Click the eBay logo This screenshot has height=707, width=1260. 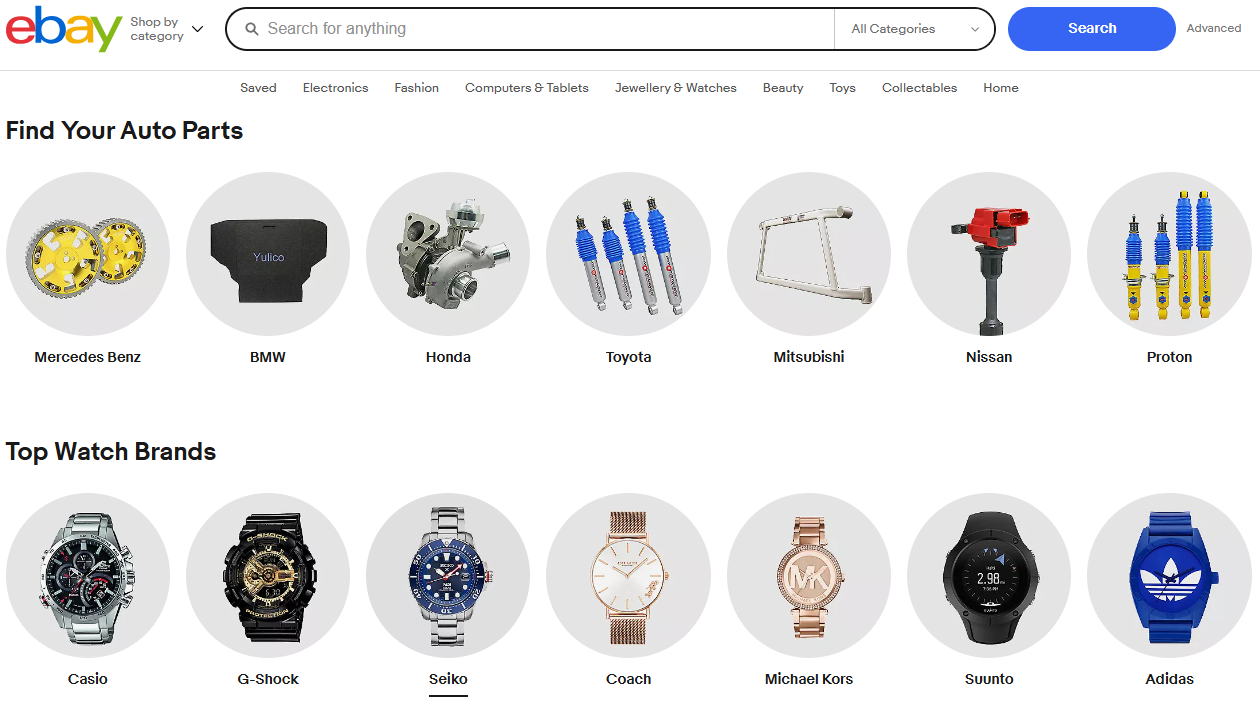coord(64,29)
